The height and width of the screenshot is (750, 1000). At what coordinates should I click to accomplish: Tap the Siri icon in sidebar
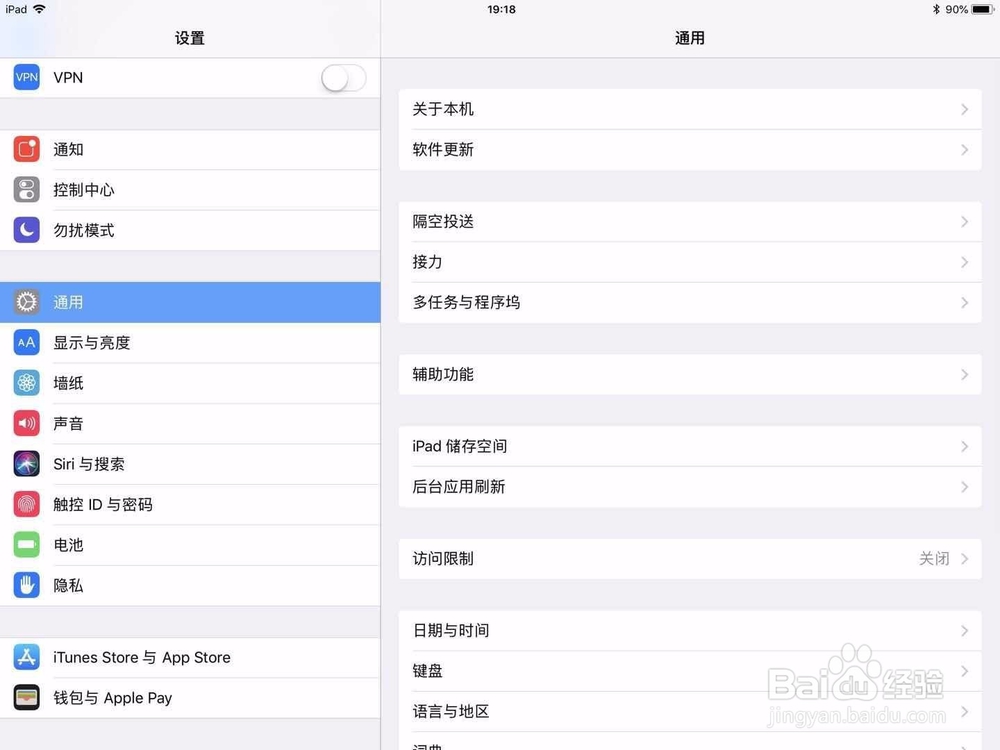[x=26, y=464]
